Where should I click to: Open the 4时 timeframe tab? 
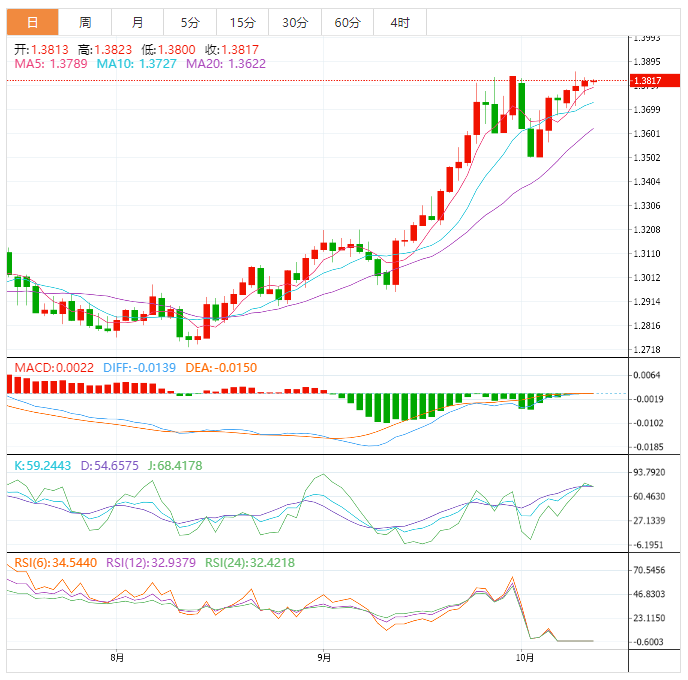pyautogui.click(x=400, y=22)
